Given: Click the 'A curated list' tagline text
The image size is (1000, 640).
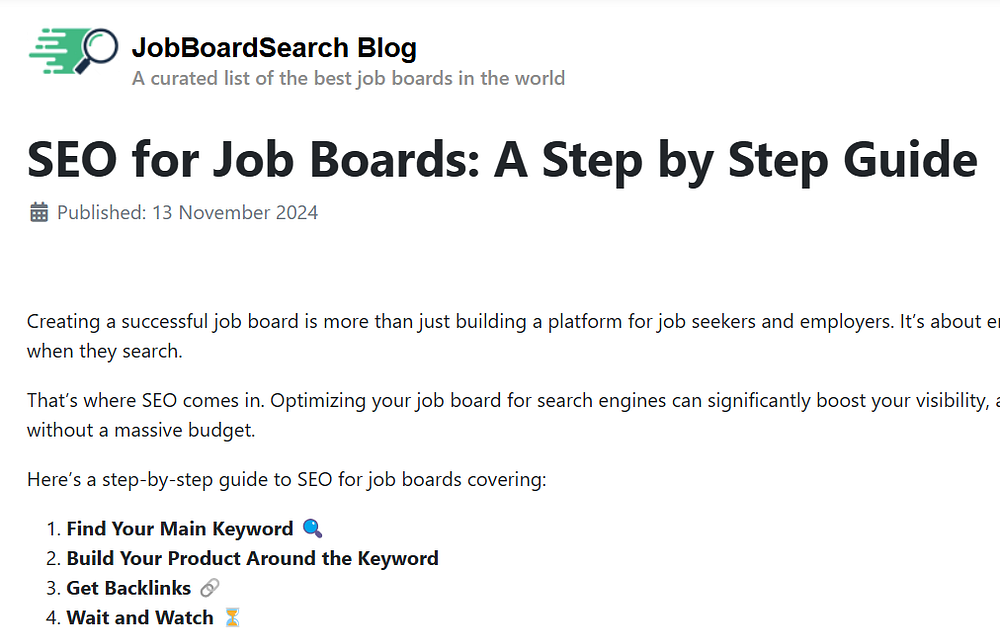Looking at the screenshot, I should (x=348, y=78).
